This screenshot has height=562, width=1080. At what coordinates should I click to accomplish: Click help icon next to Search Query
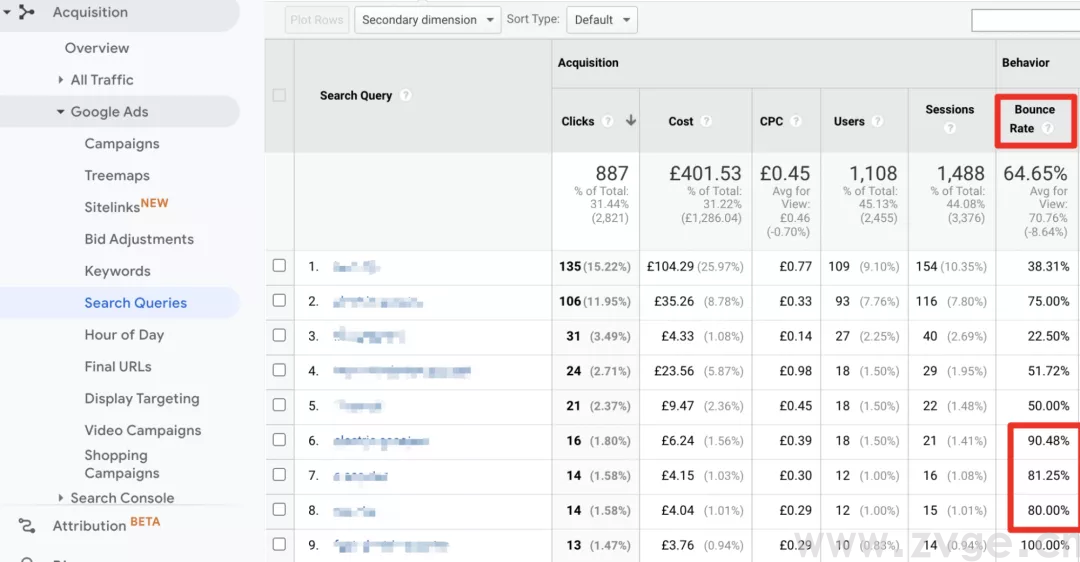405,96
